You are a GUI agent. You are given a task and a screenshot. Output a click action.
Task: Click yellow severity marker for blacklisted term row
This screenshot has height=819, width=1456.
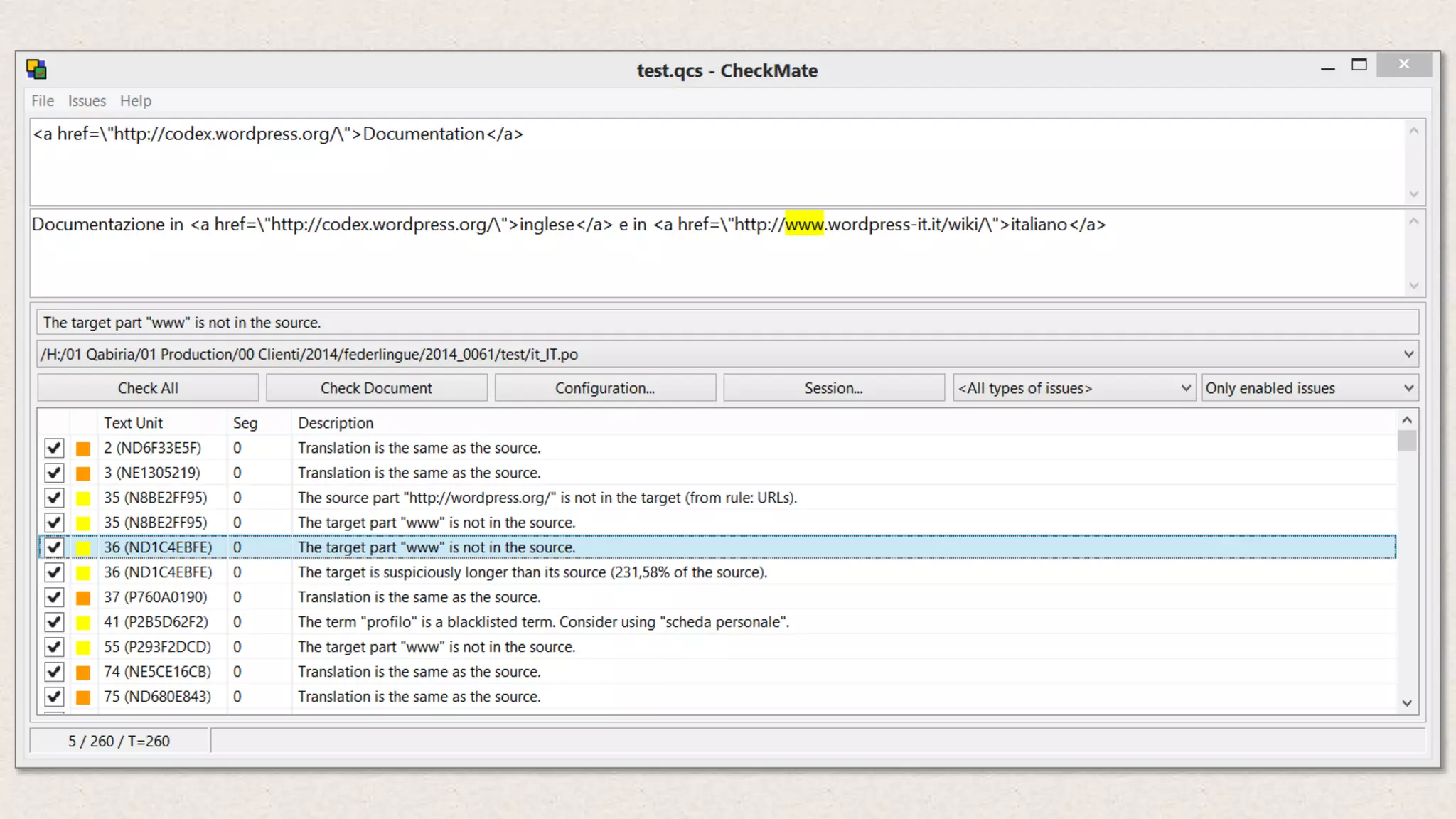(x=83, y=623)
